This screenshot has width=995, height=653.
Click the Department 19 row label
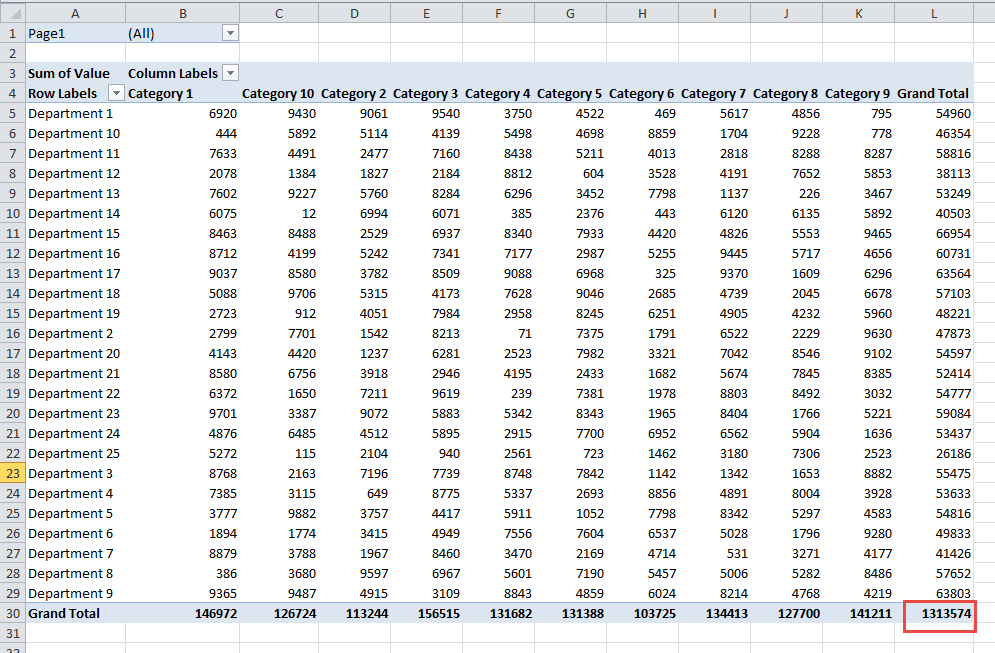point(75,313)
